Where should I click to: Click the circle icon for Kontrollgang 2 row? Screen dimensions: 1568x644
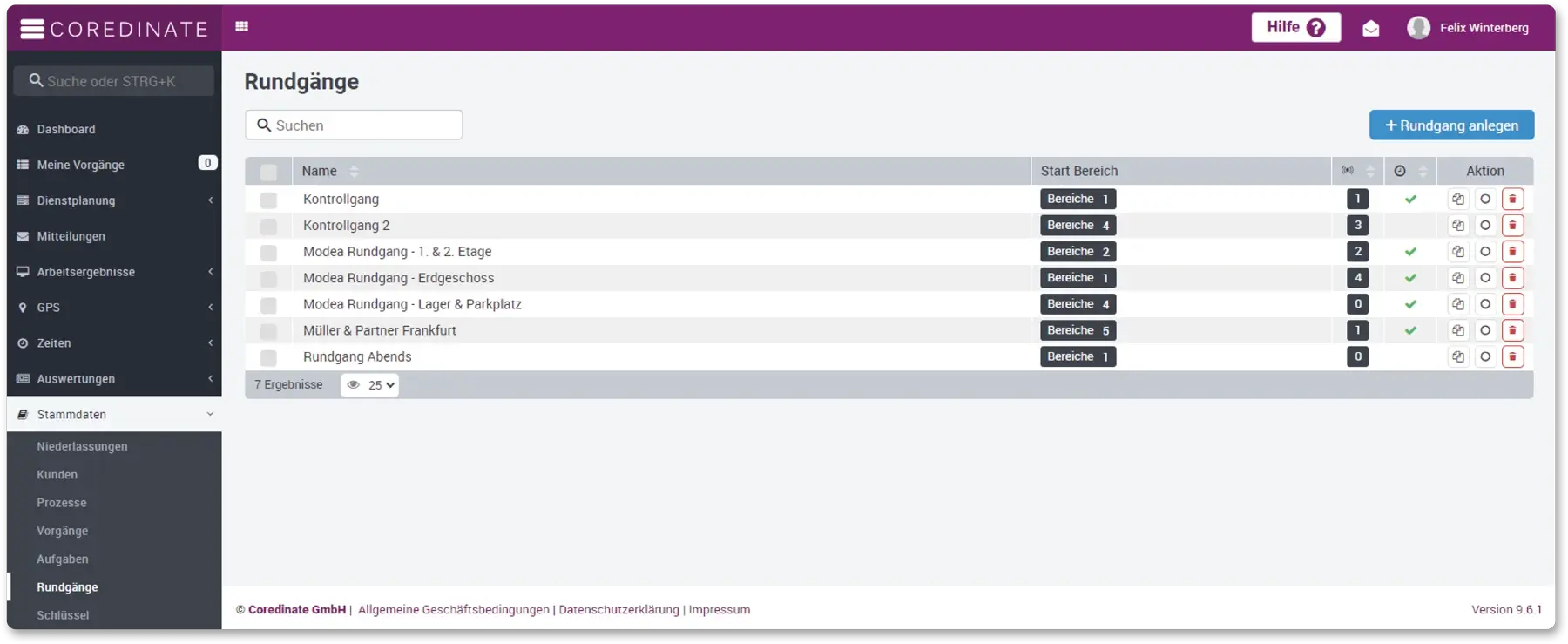click(x=1485, y=226)
